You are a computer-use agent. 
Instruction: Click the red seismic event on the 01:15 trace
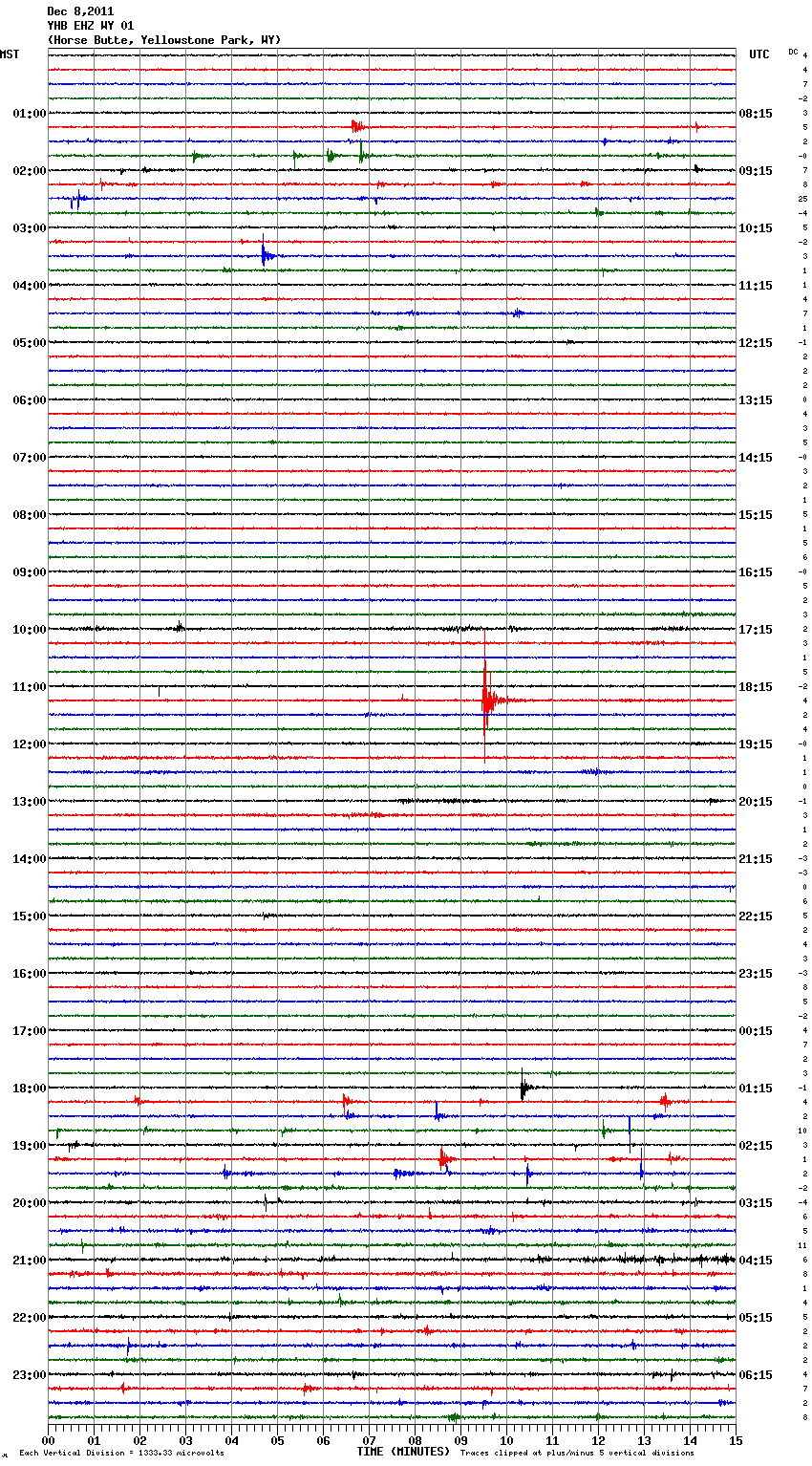[x=357, y=126]
